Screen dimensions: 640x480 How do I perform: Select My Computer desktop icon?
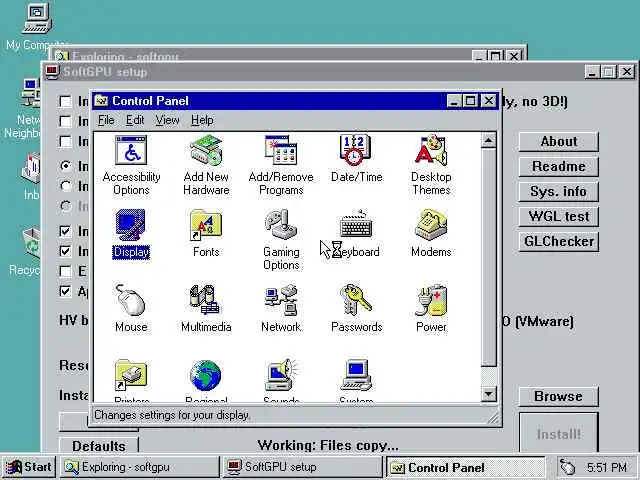(37, 27)
